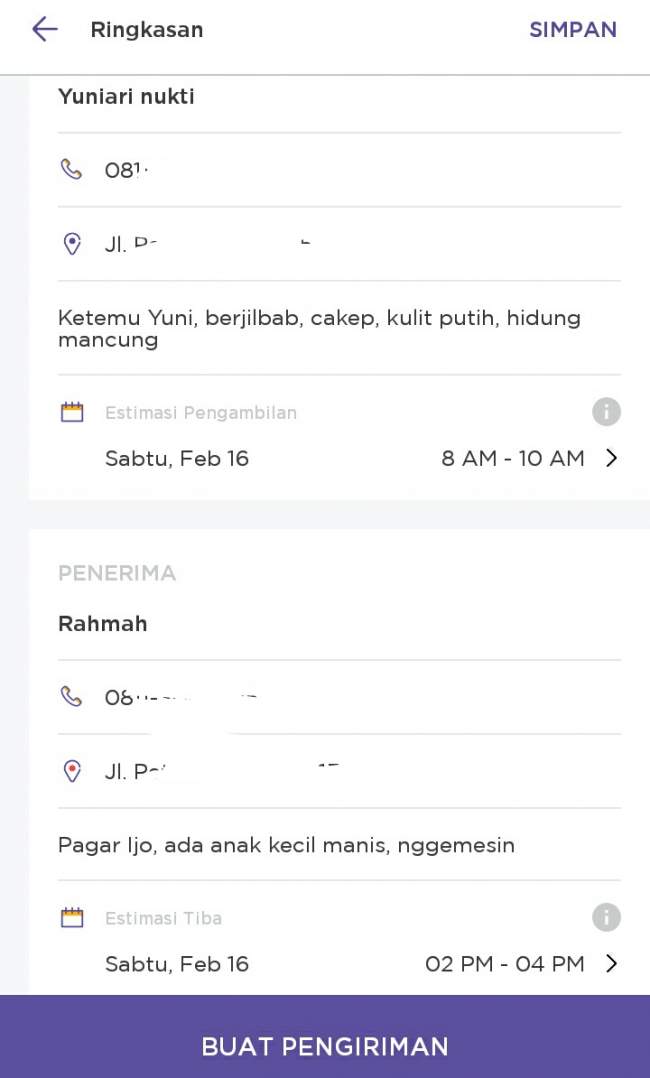The image size is (650, 1078).
Task: Expand pickup time 8 AM - 10 AM chevron
Action: [611, 458]
